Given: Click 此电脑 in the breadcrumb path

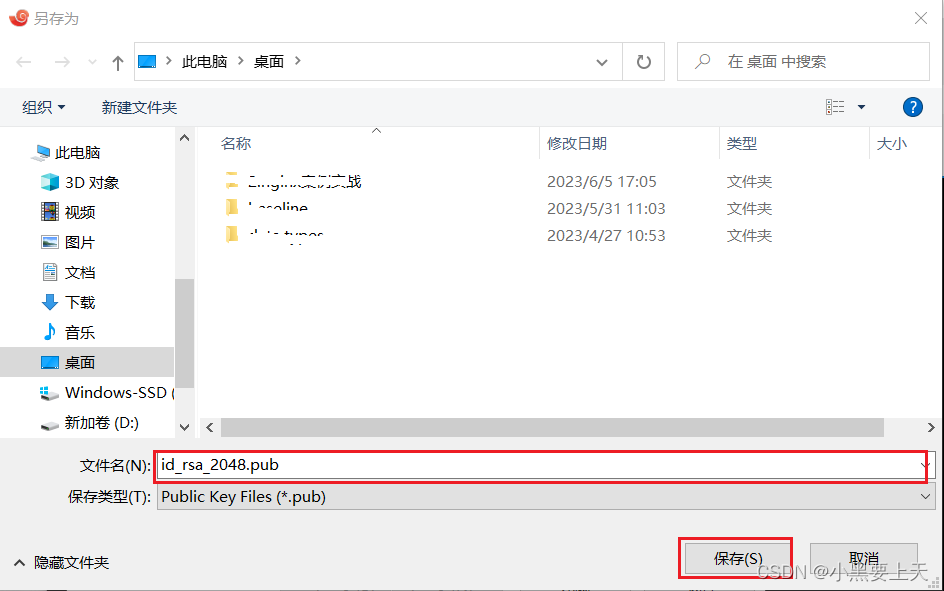Looking at the screenshot, I should point(205,61).
